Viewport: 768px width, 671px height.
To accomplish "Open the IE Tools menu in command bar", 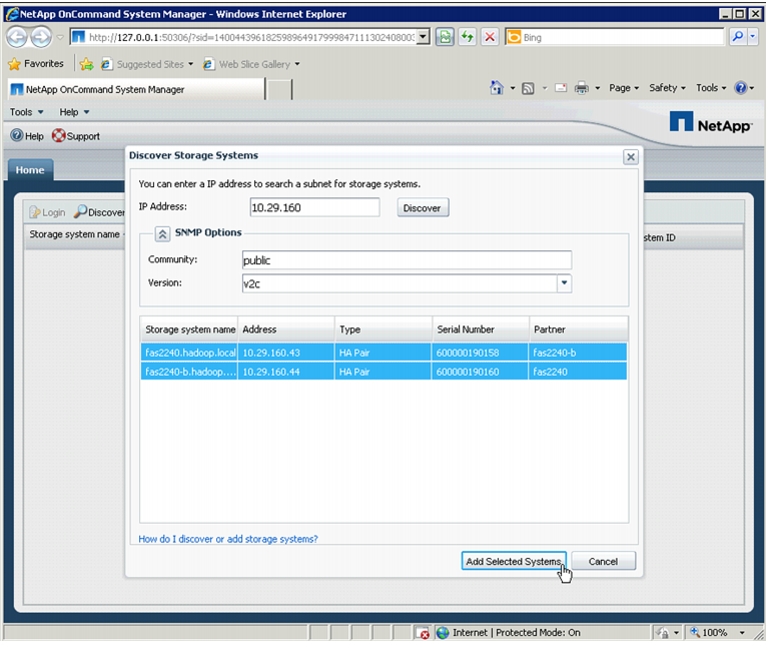I will [711, 88].
